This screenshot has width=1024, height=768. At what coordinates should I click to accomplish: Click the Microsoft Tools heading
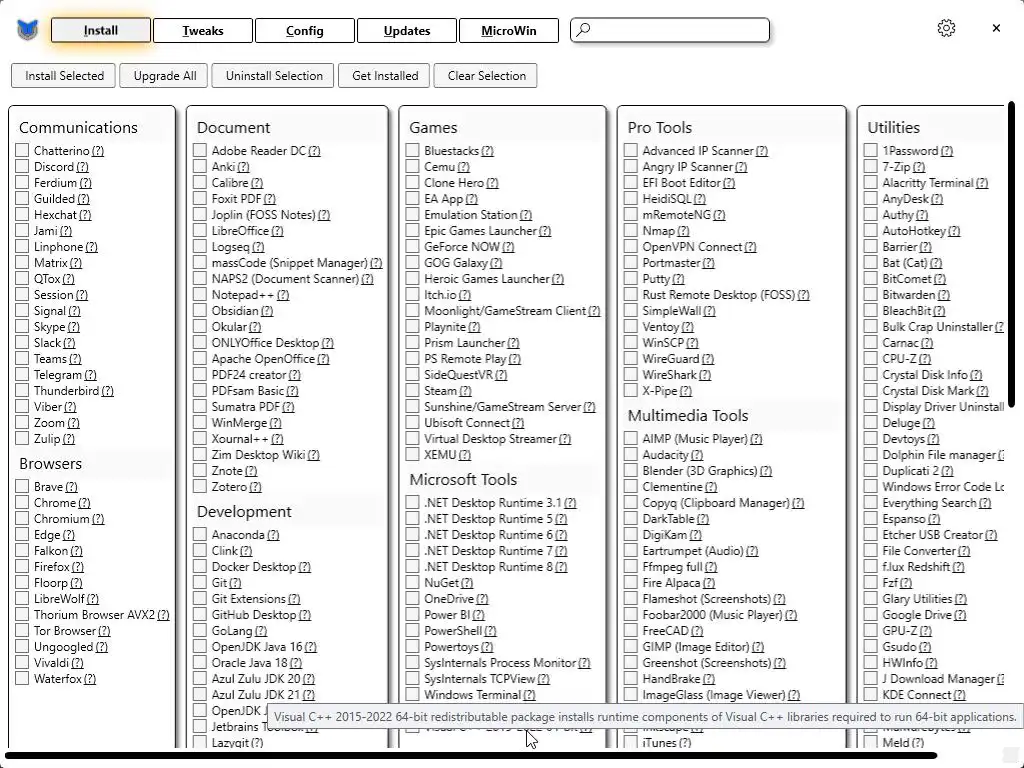(463, 479)
